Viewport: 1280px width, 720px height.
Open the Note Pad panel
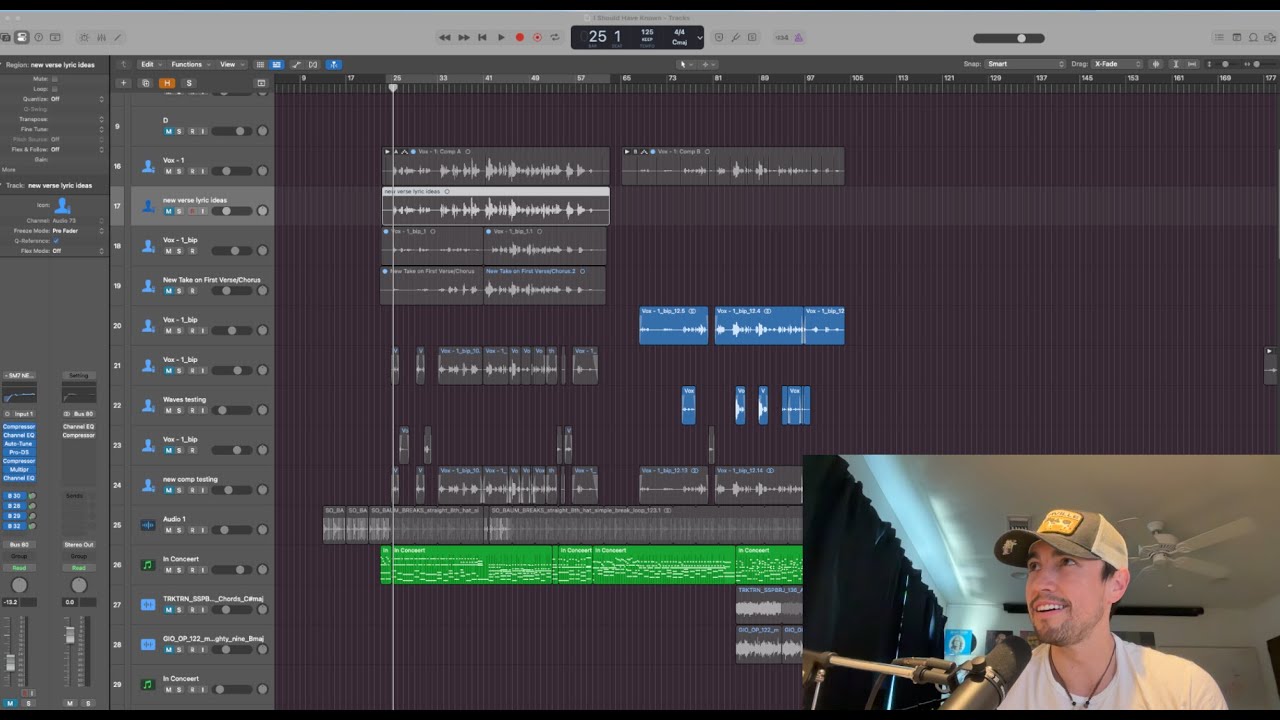point(1237,37)
